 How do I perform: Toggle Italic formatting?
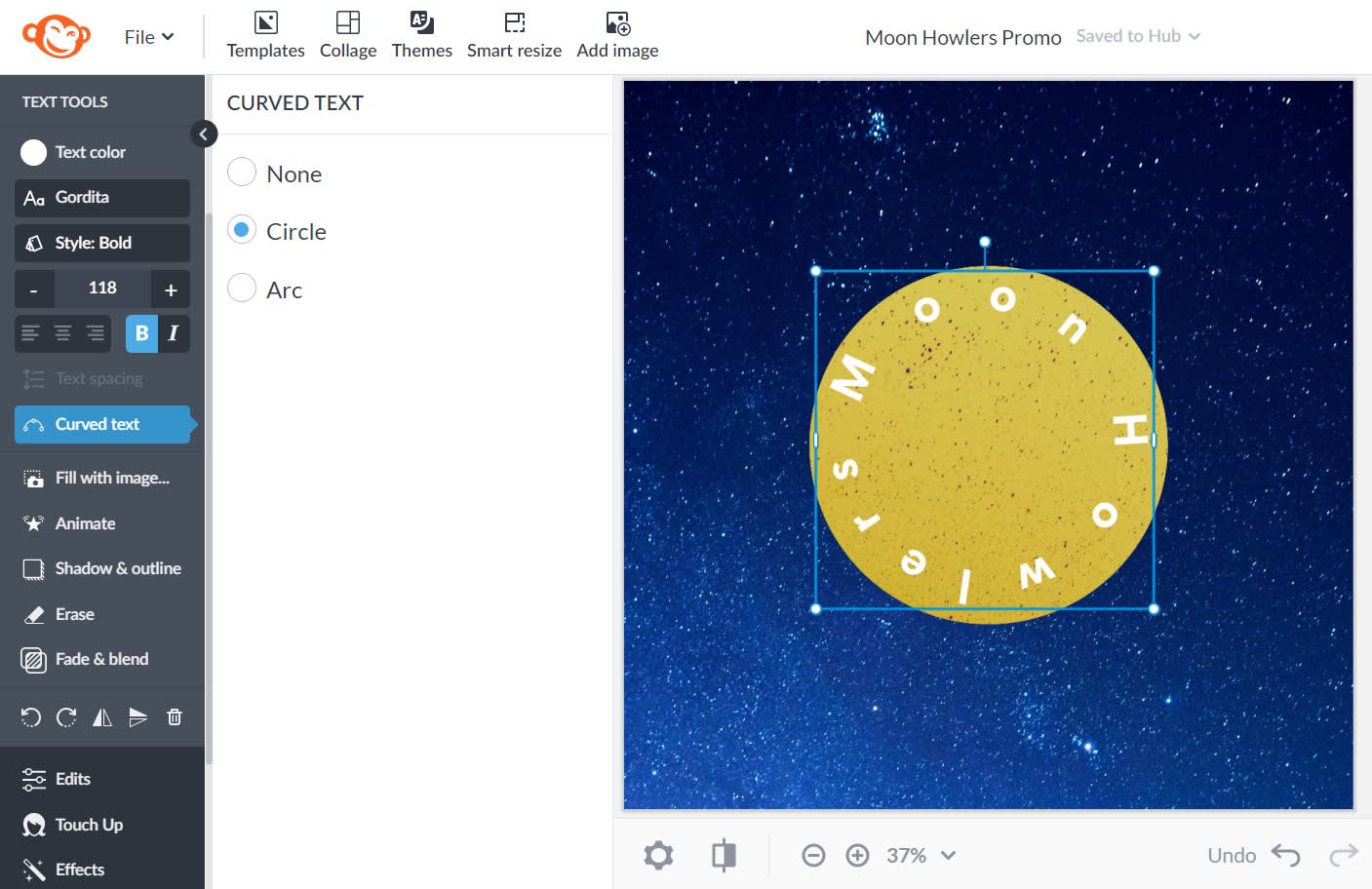174,333
